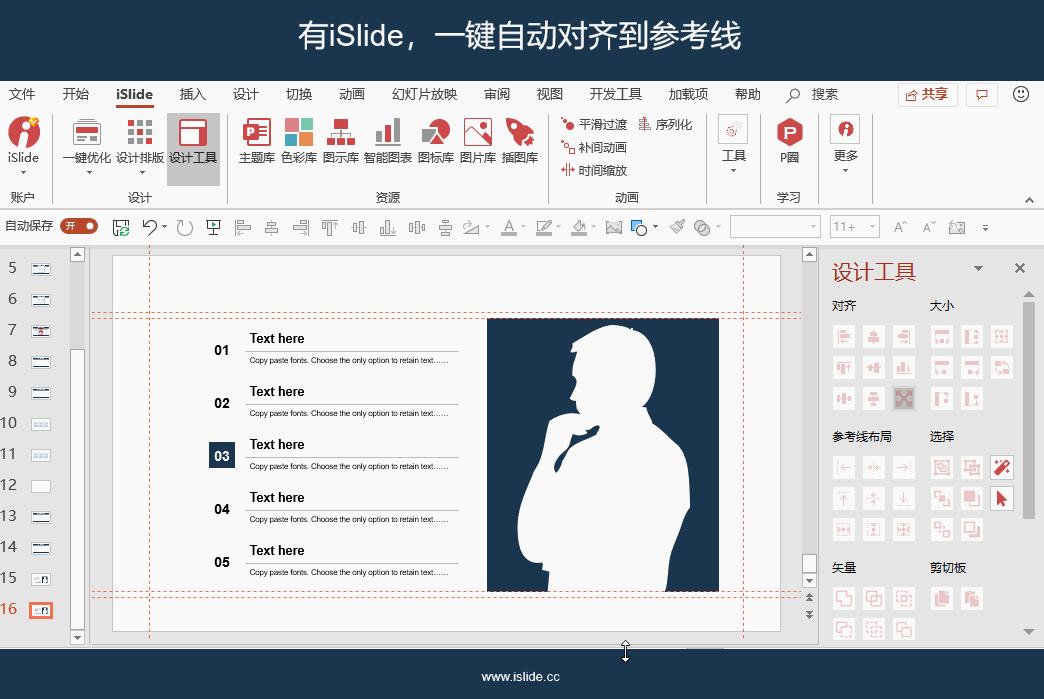Viewport: 1044px width, 699px height.
Task: Click the first guide layout left-arrow icon
Action: tap(844, 467)
